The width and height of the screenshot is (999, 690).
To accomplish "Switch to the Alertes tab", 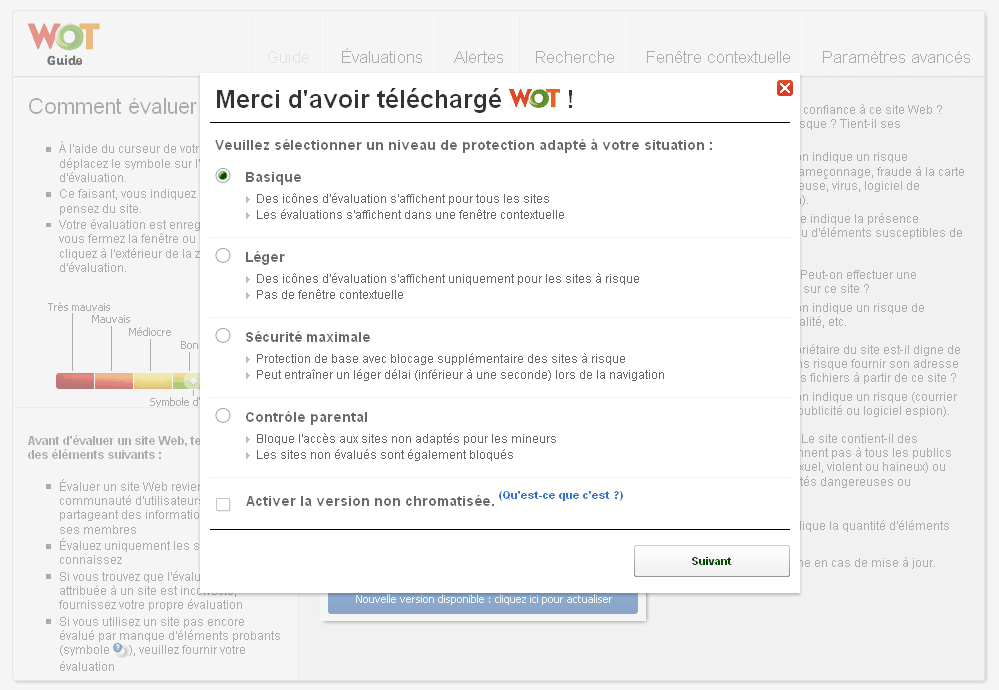I will [478, 57].
